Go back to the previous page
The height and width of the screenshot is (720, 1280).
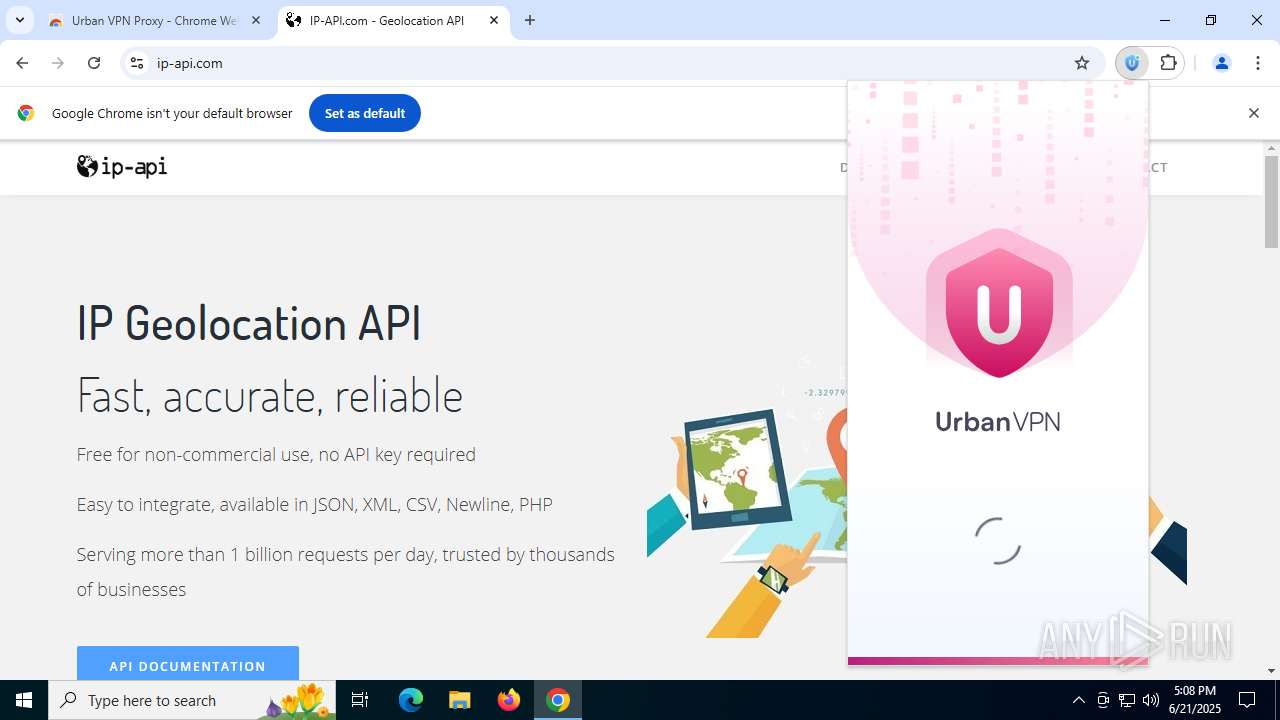(x=22, y=63)
